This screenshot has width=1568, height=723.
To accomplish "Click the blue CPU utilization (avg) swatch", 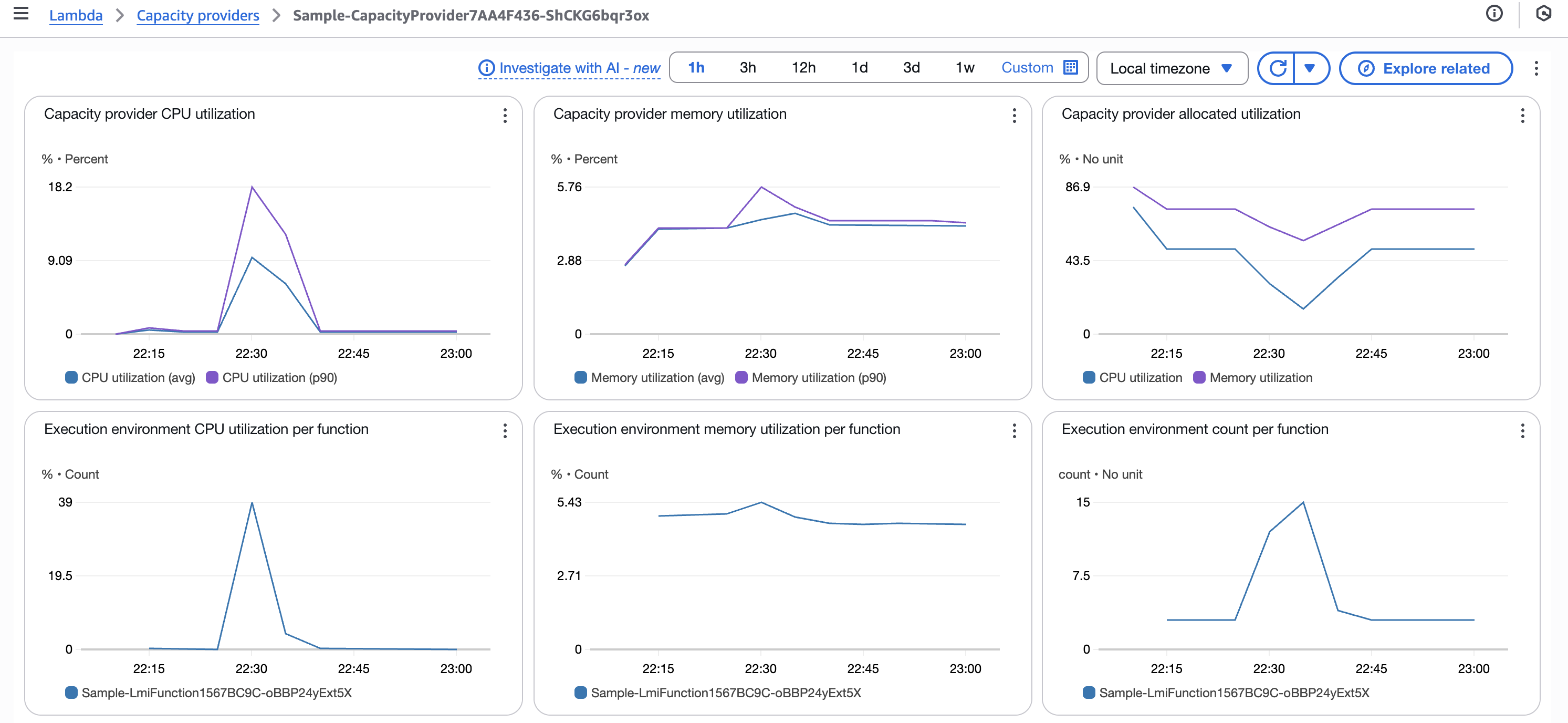I will (71, 378).
